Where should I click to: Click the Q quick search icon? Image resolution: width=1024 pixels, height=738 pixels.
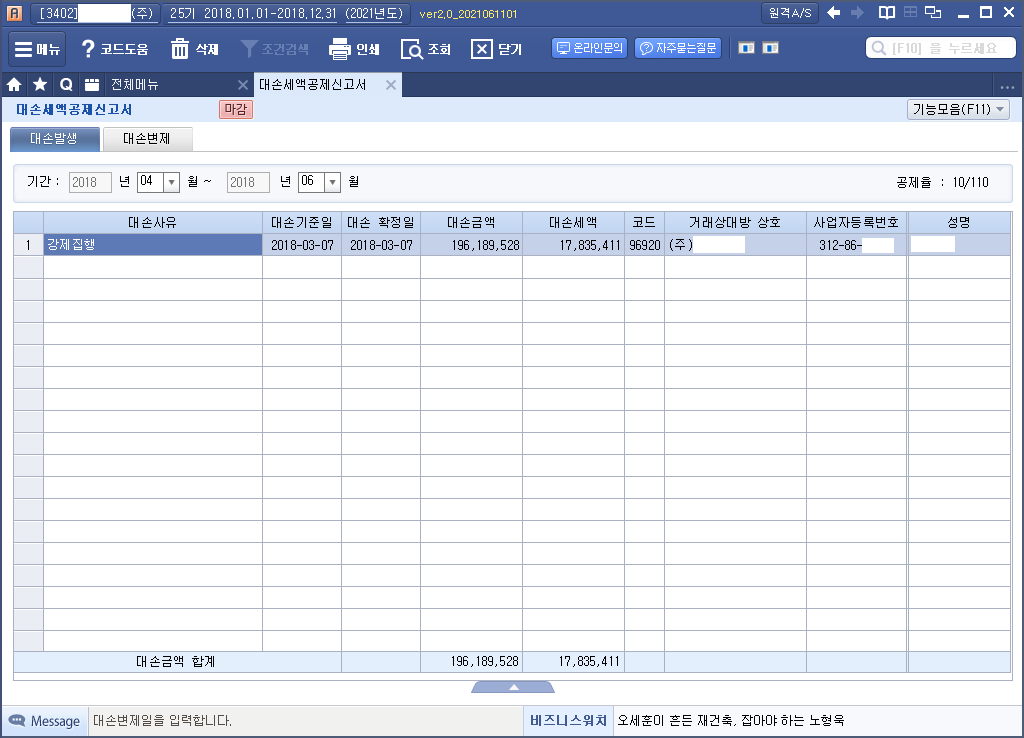(66, 84)
